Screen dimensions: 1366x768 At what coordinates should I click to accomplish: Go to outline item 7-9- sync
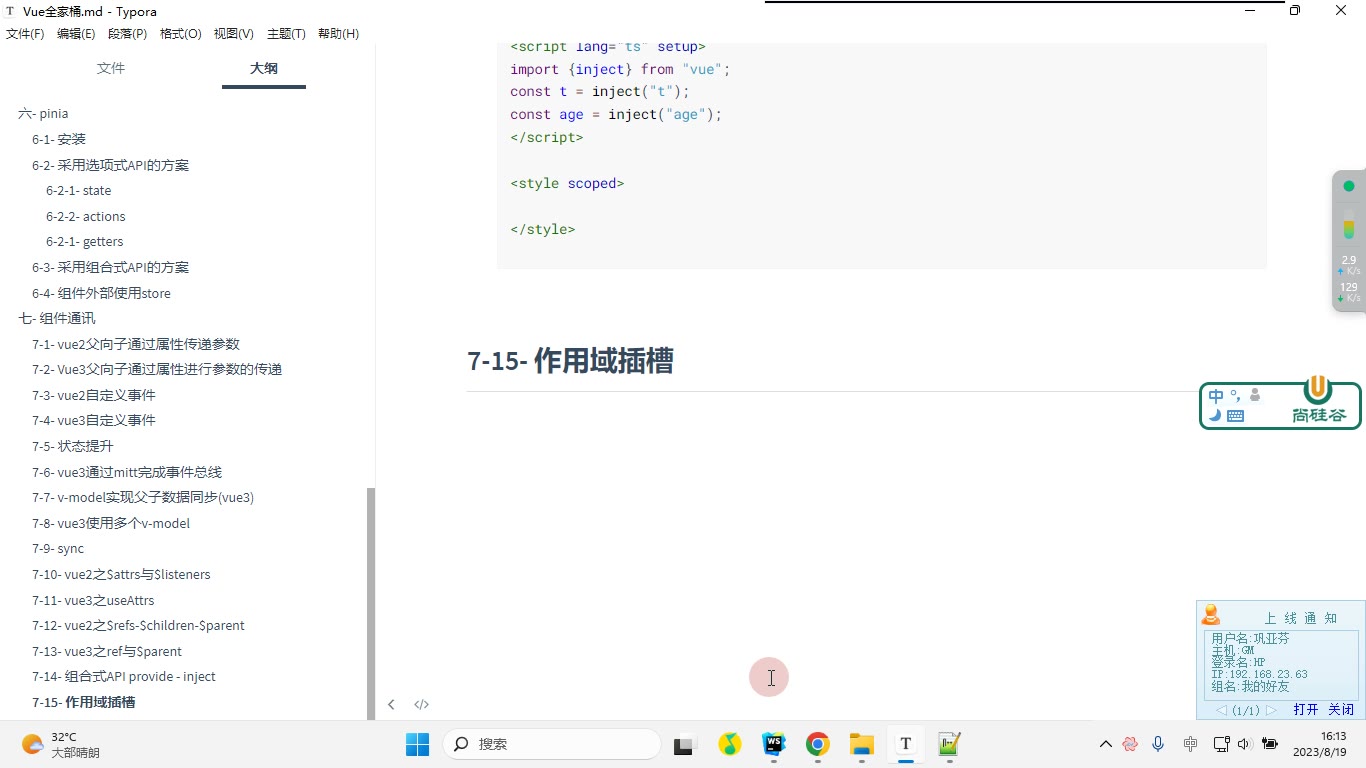(x=58, y=549)
